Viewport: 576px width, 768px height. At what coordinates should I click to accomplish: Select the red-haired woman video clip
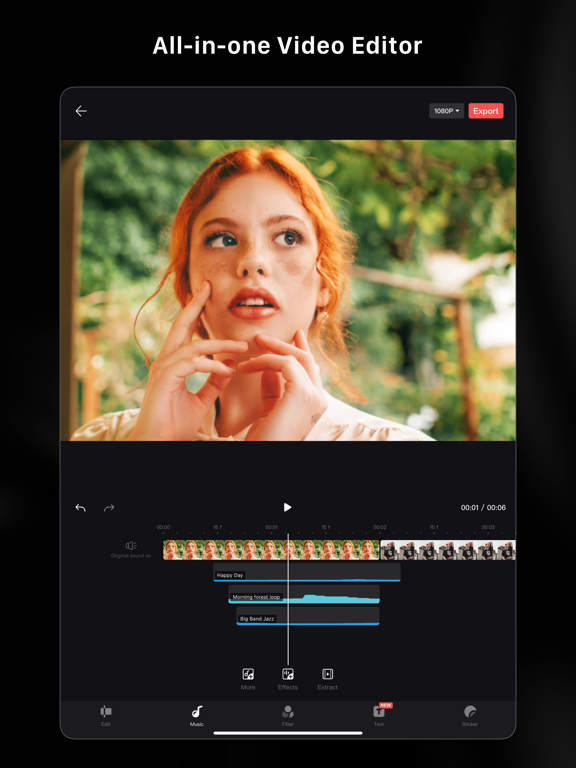tap(271, 550)
